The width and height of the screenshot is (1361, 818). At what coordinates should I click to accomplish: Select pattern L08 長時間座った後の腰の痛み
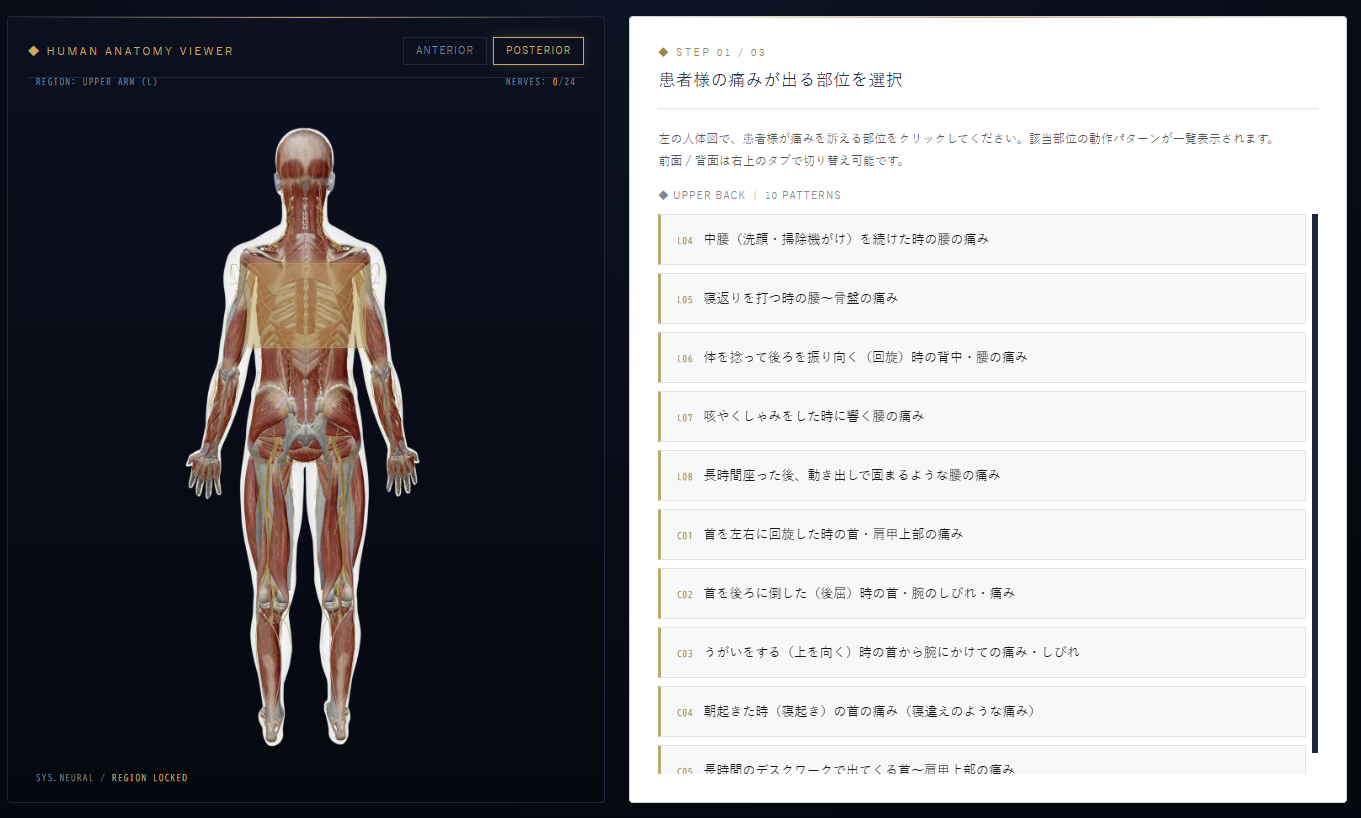(982, 476)
